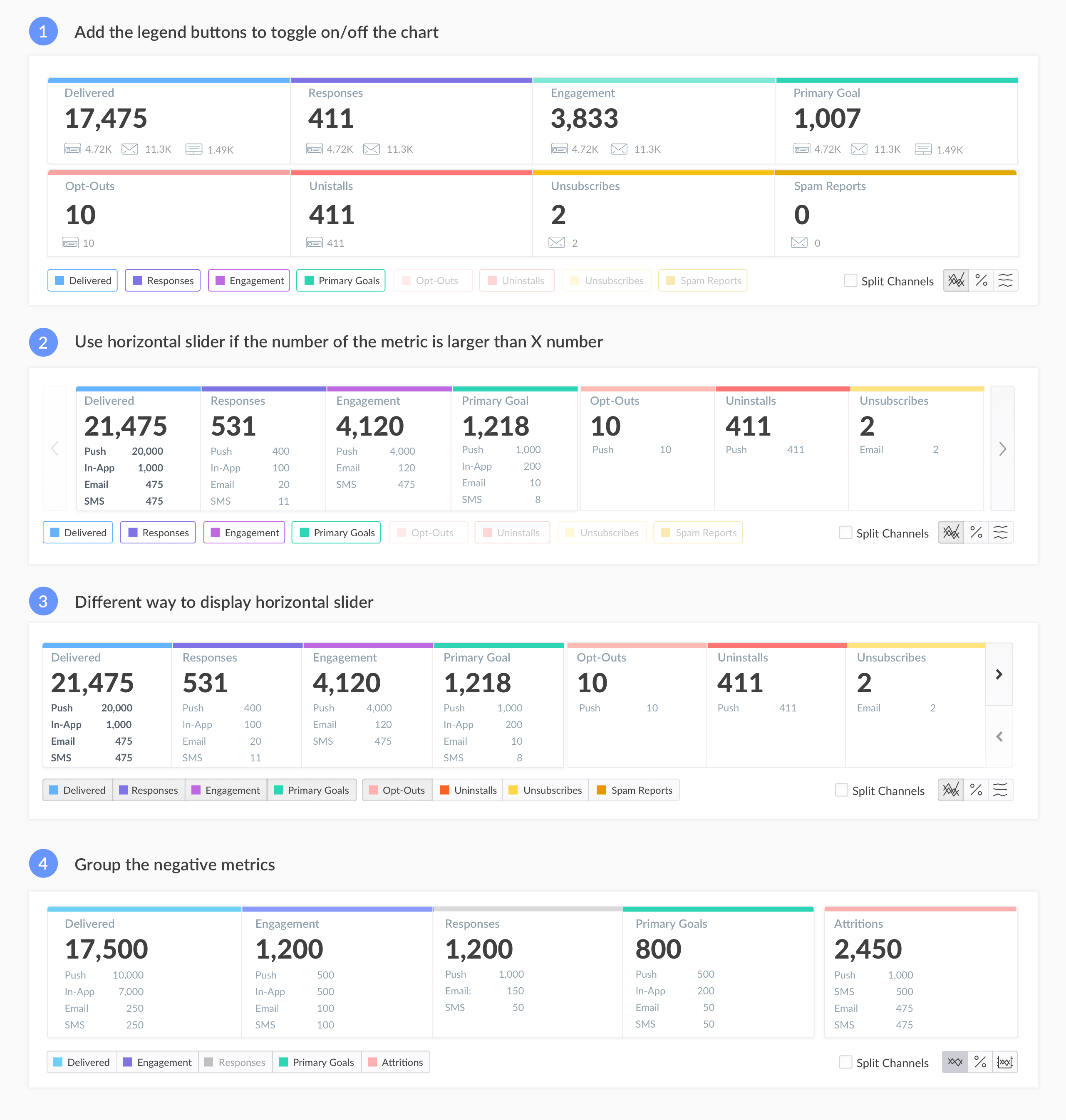Image resolution: width=1066 pixels, height=1120 pixels.
Task: Click bold right chevron in section 3 slider
Action: point(999,674)
